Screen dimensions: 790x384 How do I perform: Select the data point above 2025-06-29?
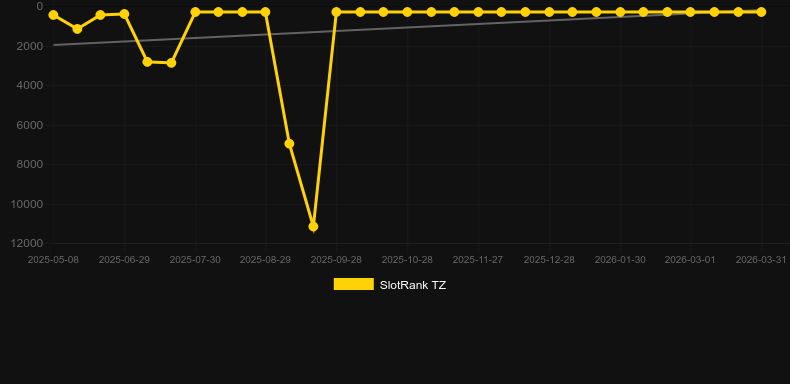(124, 14)
